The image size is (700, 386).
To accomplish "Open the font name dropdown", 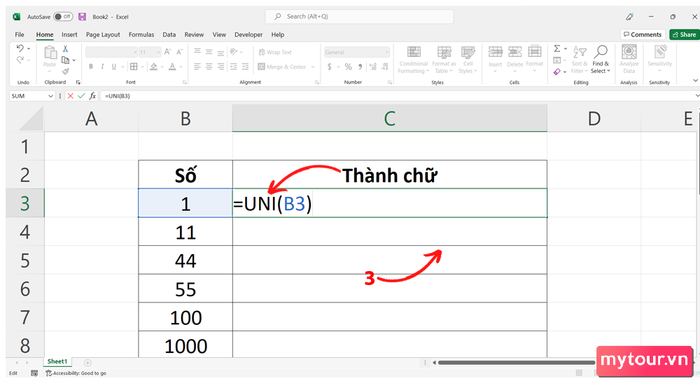I will (x=135, y=52).
